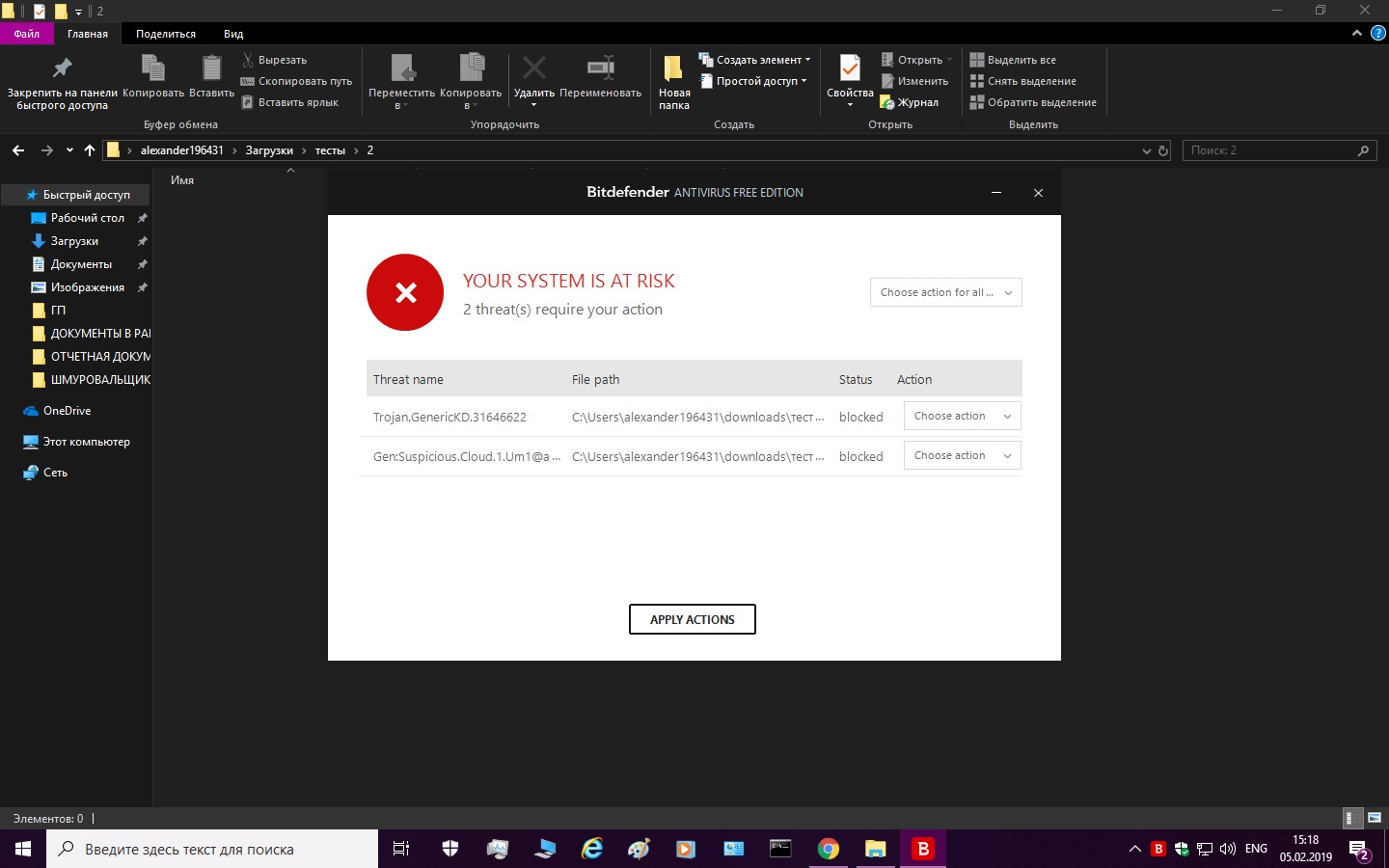
Task: Click the New folder (Новая папка) icon
Action: point(673,69)
